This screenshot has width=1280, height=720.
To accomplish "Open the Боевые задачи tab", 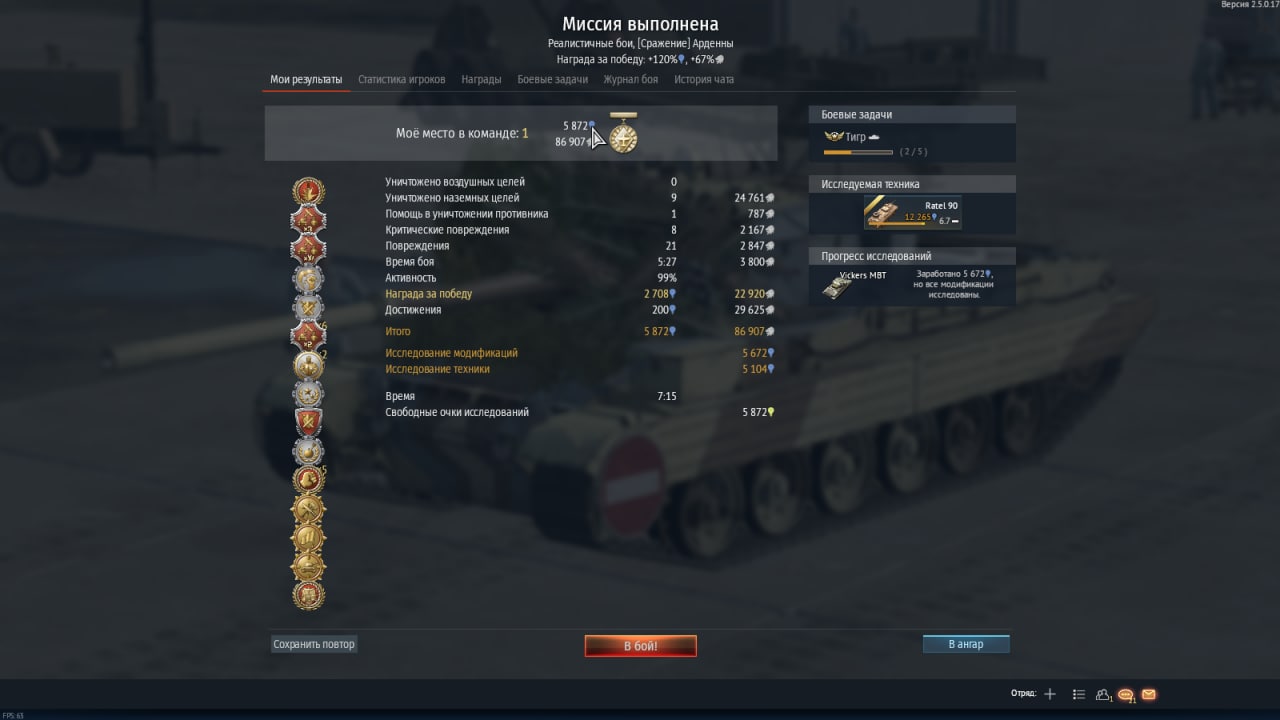I will pos(553,79).
